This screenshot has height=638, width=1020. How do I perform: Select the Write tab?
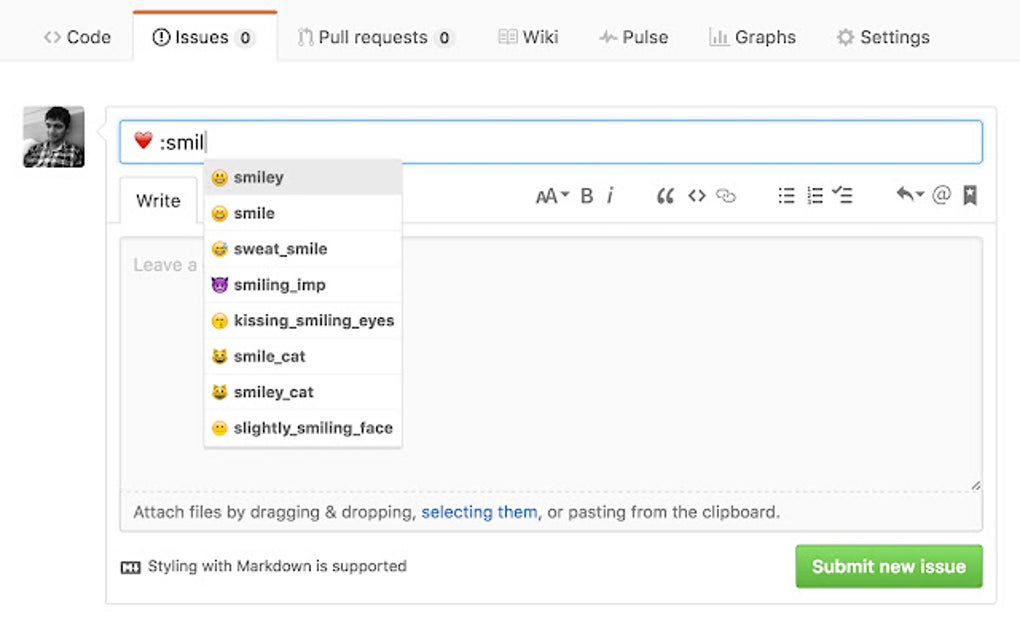point(157,200)
